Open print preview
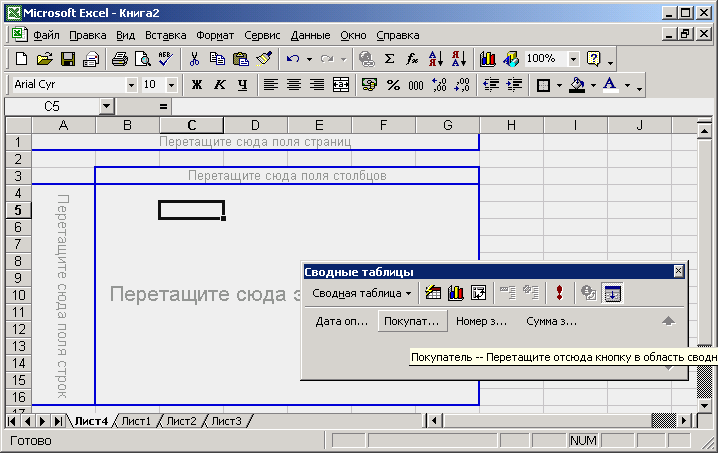Image resolution: width=718 pixels, height=453 pixels. [143, 59]
